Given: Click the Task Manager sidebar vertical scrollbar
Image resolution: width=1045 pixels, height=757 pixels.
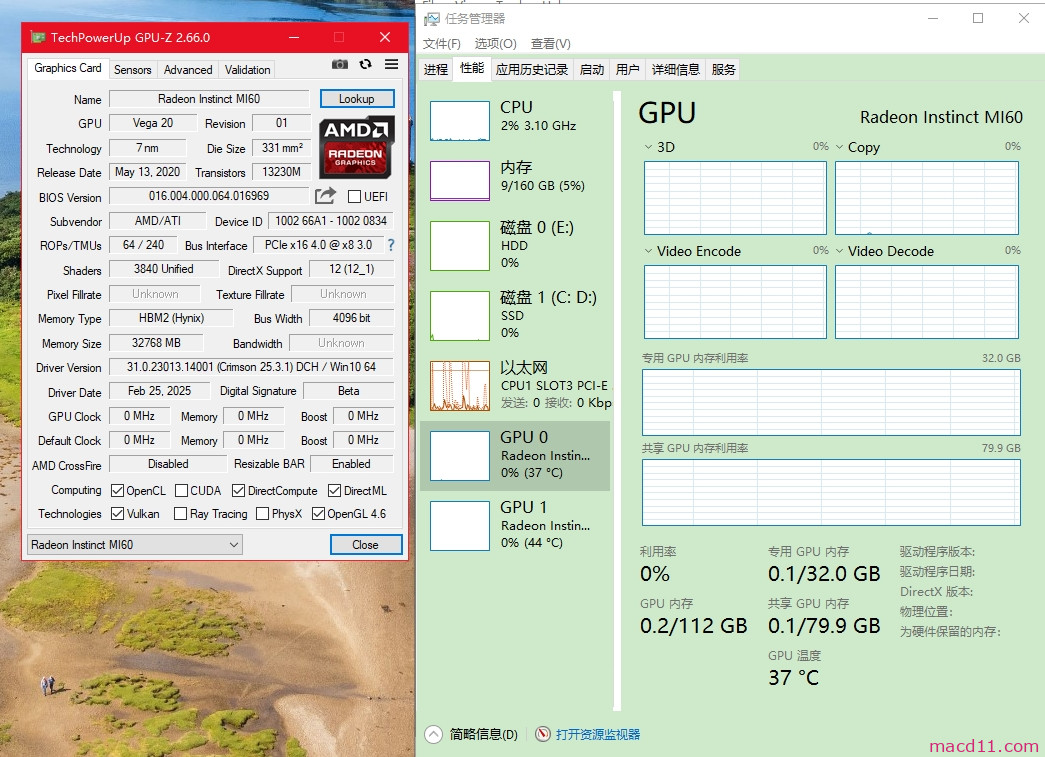Looking at the screenshot, I should coord(617,401).
